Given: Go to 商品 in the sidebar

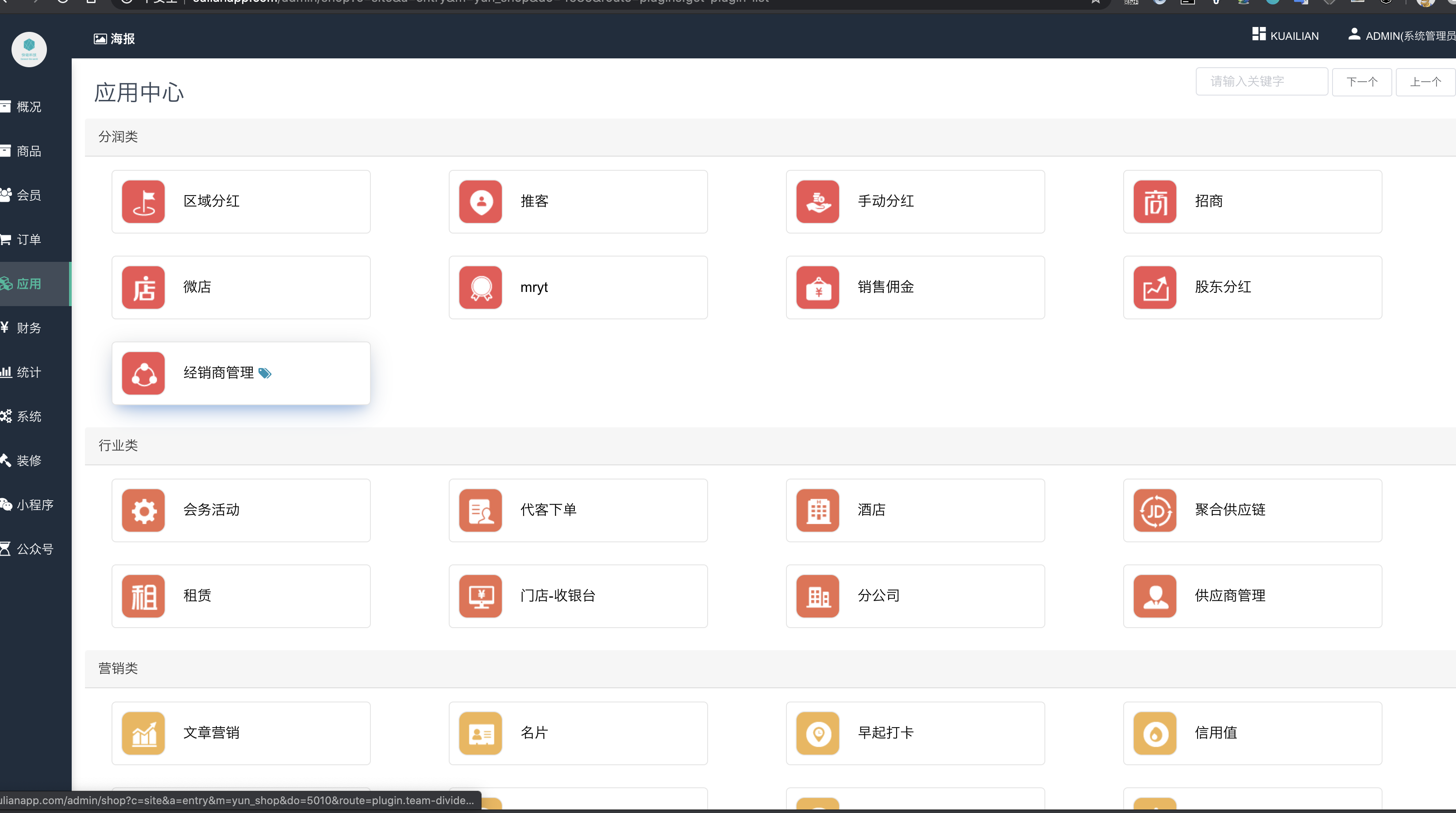Looking at the screenshot, I should (35, 151).
